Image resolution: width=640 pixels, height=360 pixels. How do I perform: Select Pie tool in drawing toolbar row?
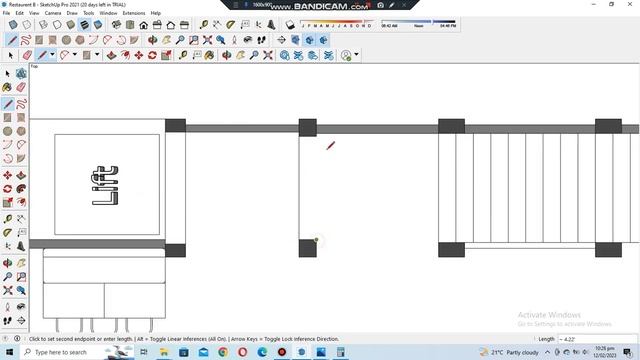pos(134,40)
